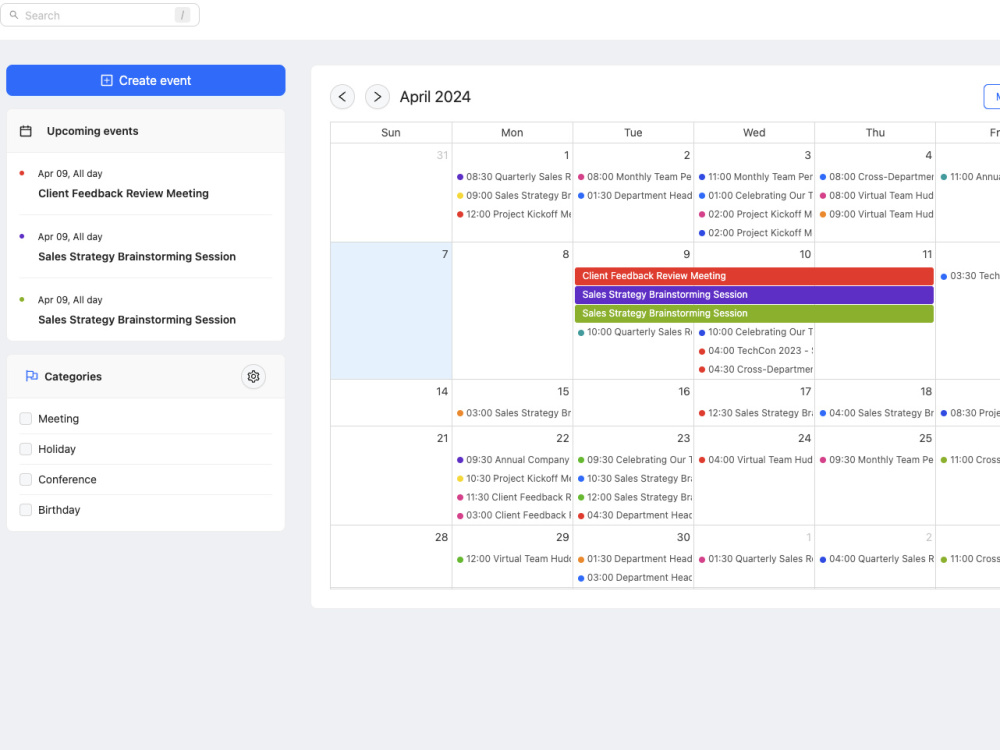Open 04:30 Department Head event on April 23
The height and width of the screenshot is (750, 1000).
(x=634, y=515)
